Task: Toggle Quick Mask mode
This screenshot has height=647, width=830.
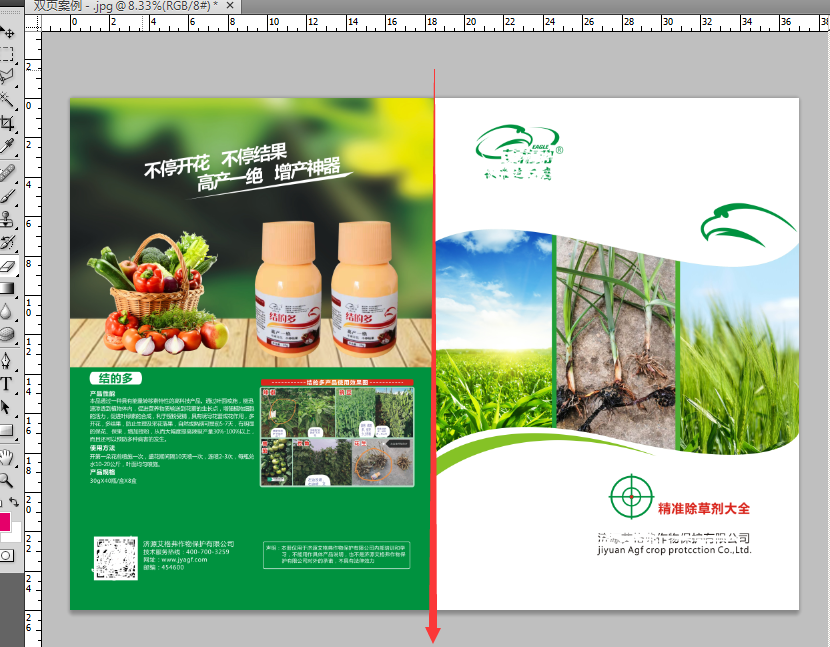Action: 7,555
